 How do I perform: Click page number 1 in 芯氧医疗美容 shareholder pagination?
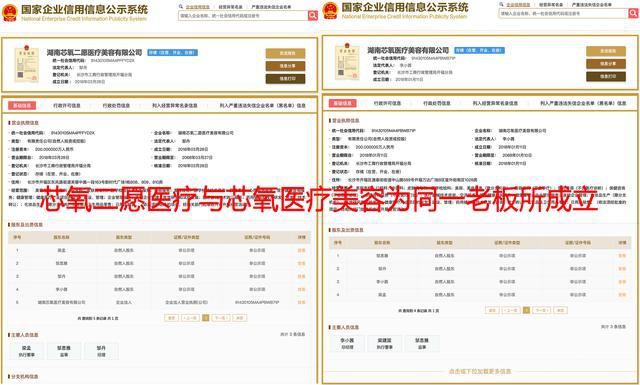pos(527,310)
